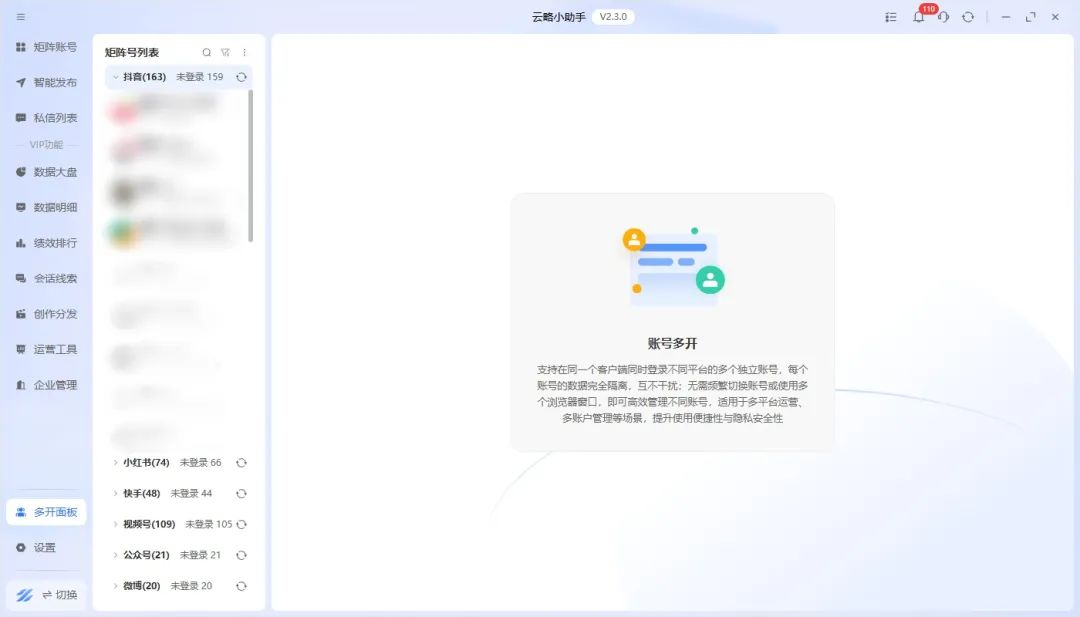Select 数据大盘 in the sidebar
Viewport: 1080px width, 617px height.
coord(46,171)
